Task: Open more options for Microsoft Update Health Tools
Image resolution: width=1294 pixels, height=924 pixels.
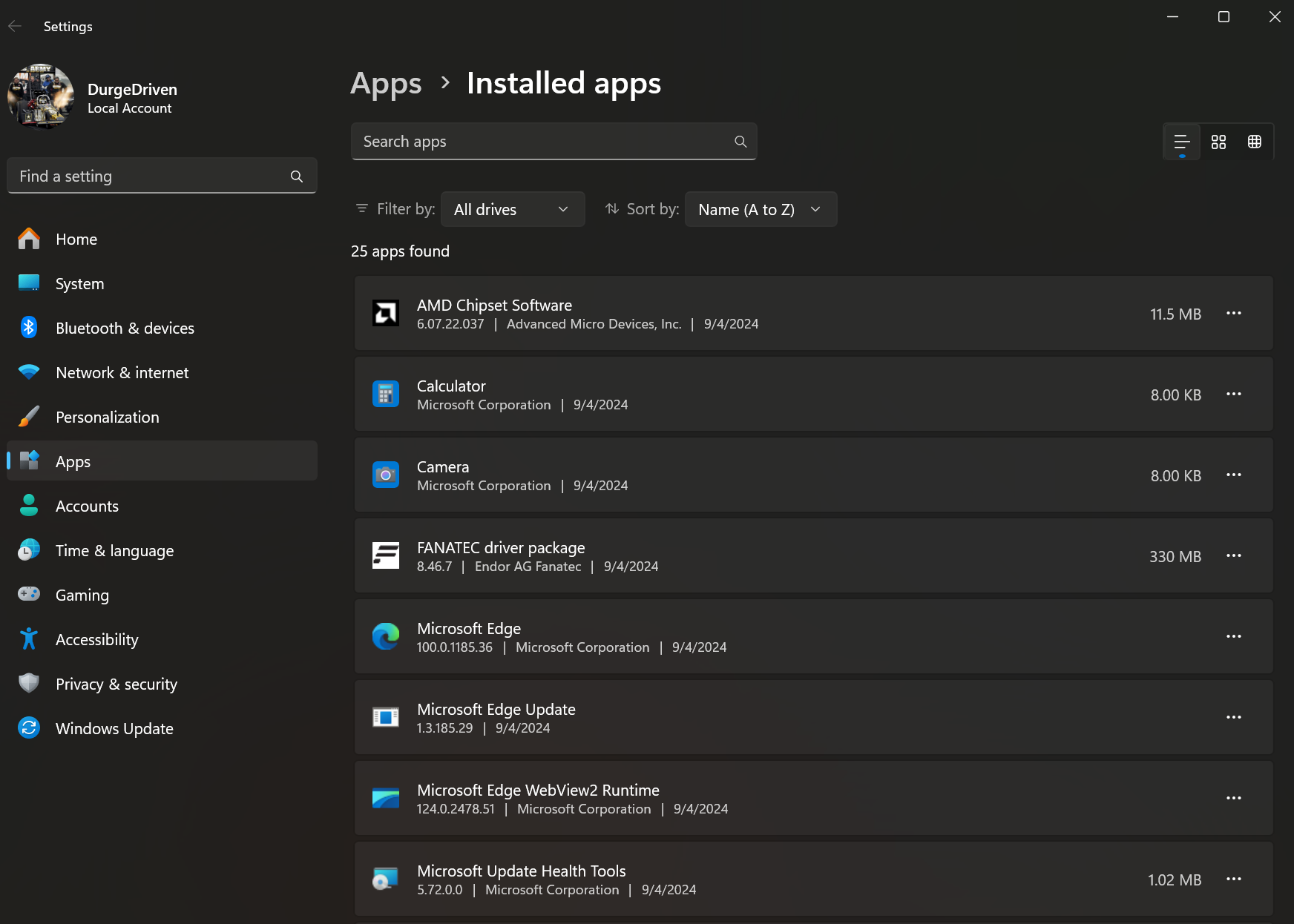Action: 1234,879
